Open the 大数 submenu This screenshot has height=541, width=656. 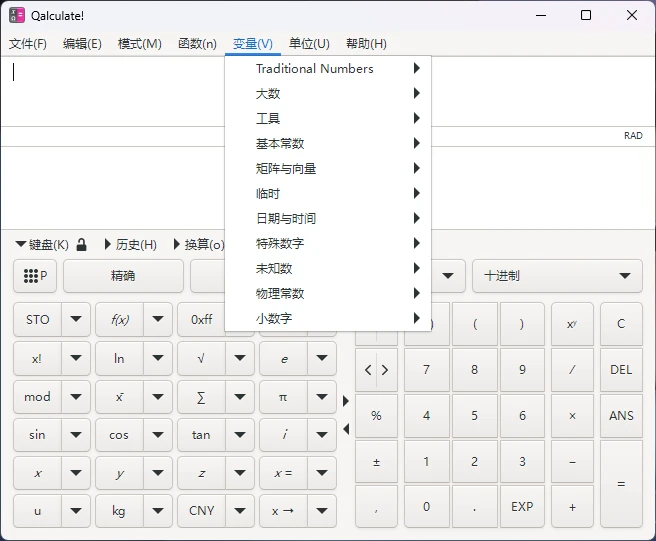pyautogui.click(x=328, y=93)
